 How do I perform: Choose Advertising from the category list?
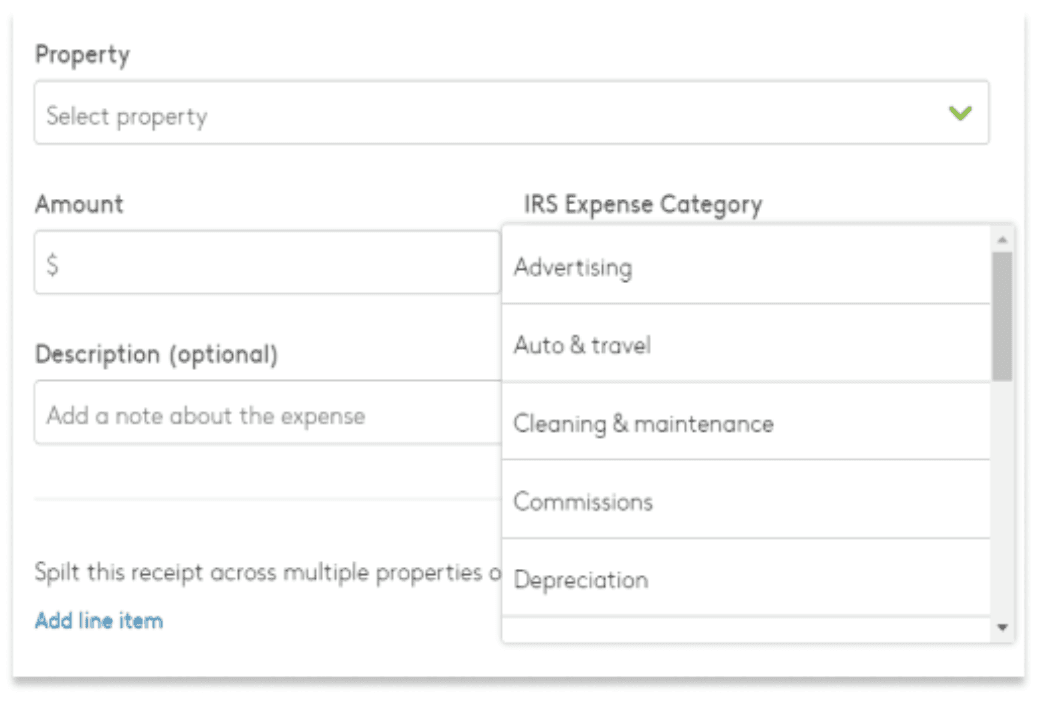pyautogui.click(x=745, y=267)
